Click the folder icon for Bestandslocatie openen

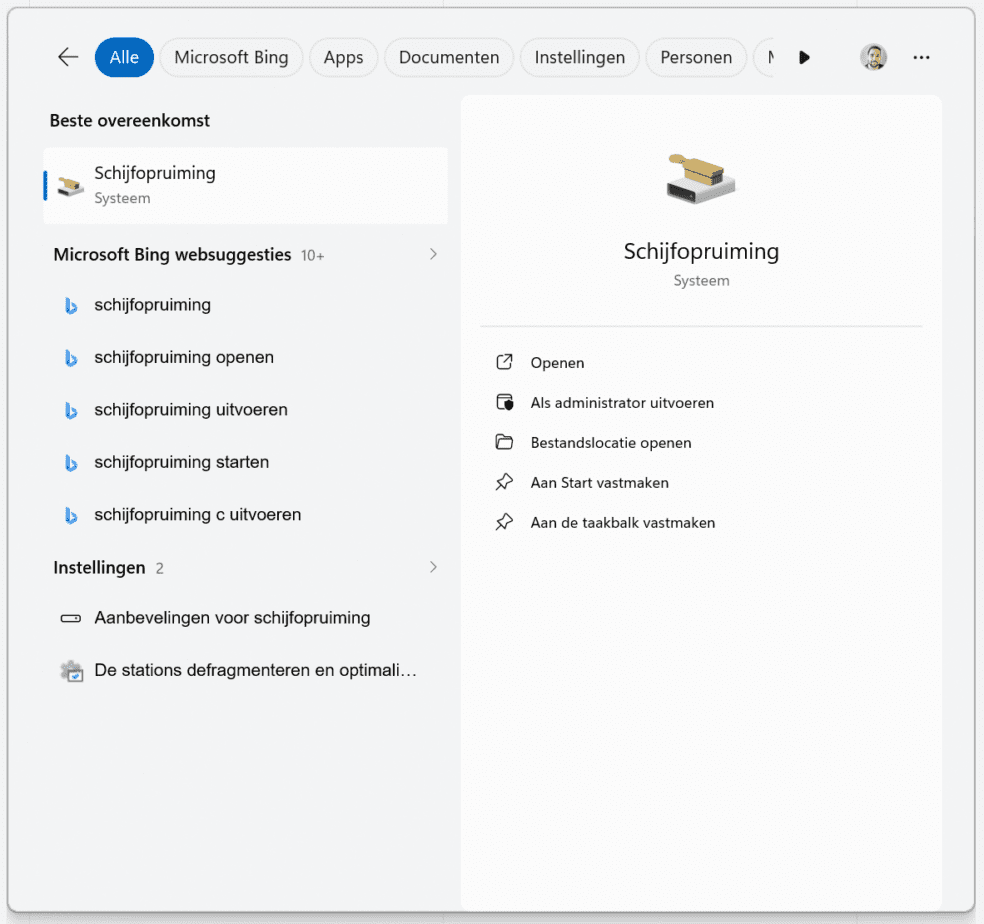click(505, 442)
